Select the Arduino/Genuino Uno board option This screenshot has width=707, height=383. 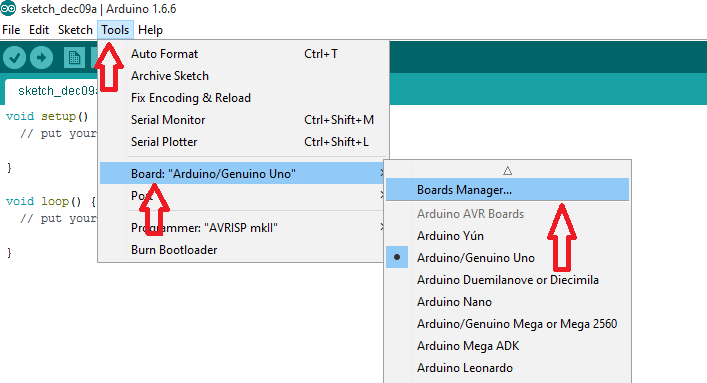pyautogui.click(x=507, y=258)
